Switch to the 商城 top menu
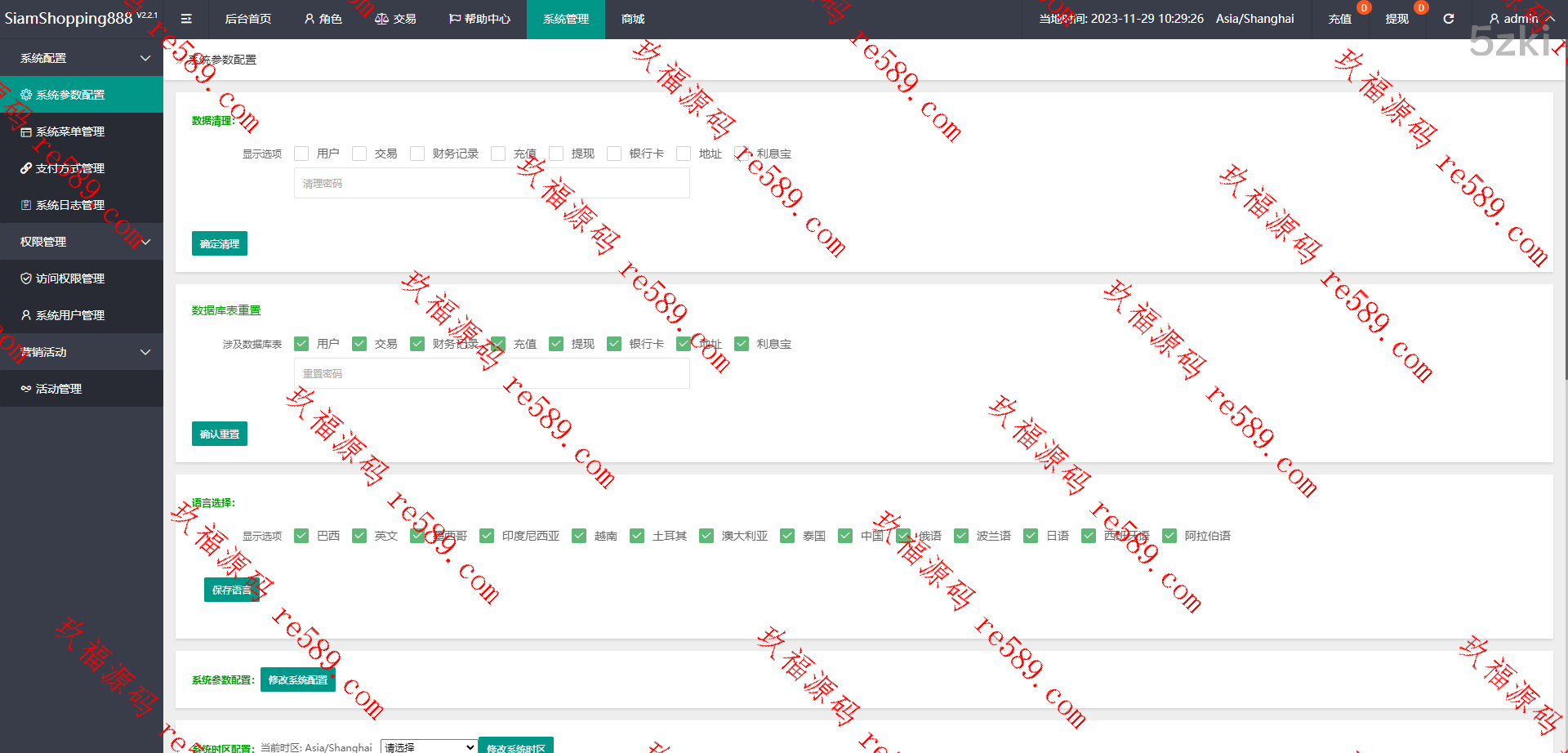Image resolution: width=1568 pixels, height=753 pixels. 632,19
